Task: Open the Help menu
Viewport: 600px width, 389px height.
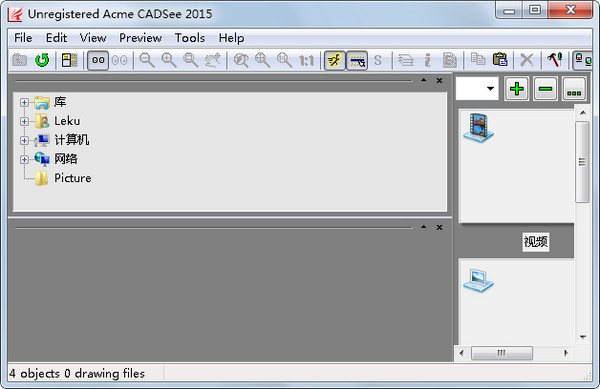Action: (x=231, y=38)
